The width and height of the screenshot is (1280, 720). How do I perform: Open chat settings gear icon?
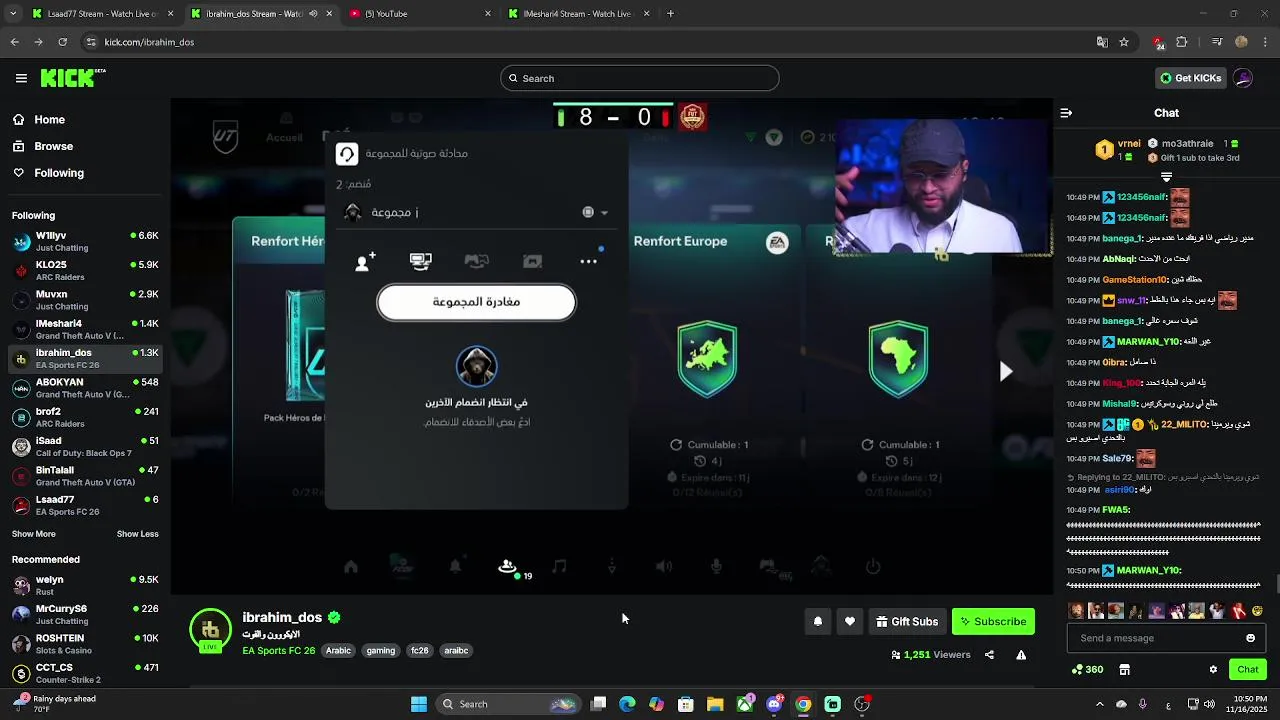pos(1213,669)
